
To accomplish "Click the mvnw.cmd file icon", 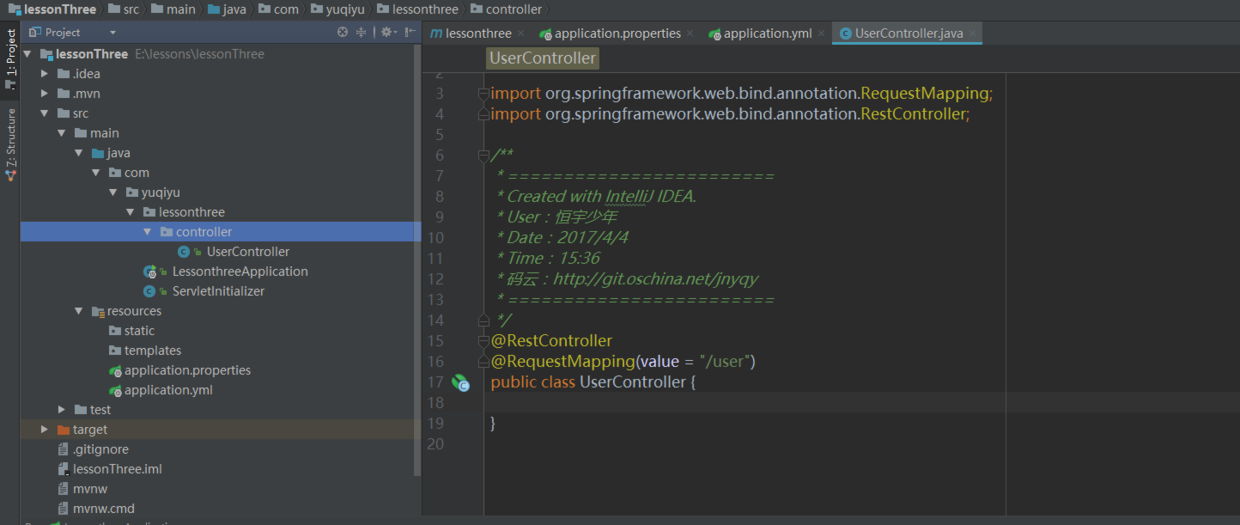I will tap(64, 509).
